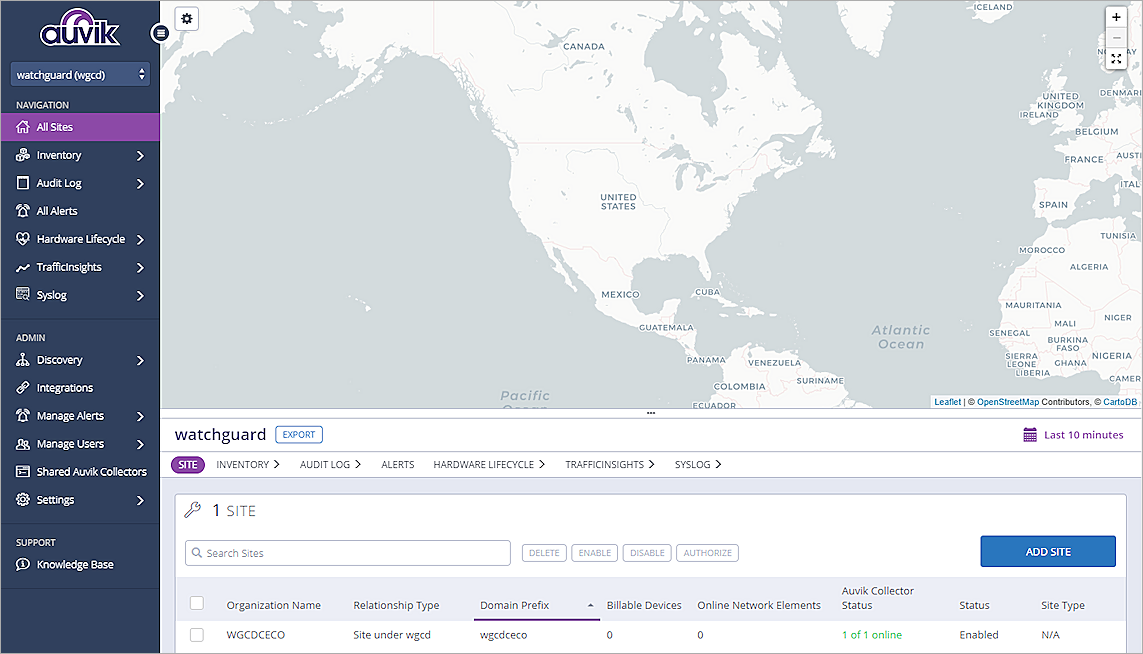Toggle the select-all checkbox in table header
The image size is (1143, 654).
tap(197, 603)
